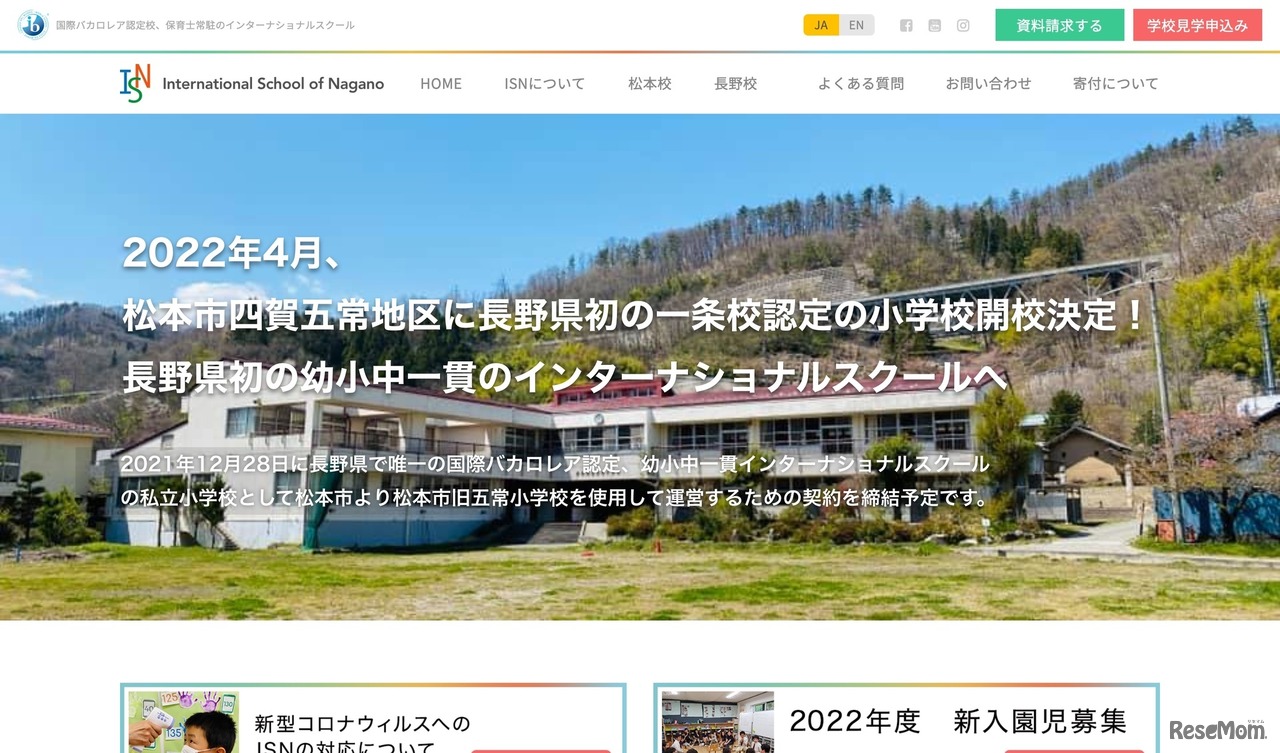Screen dimensions: 1280x753
Task: Click the 2021年12月28日 hero description text
Action: click(555, 464)
